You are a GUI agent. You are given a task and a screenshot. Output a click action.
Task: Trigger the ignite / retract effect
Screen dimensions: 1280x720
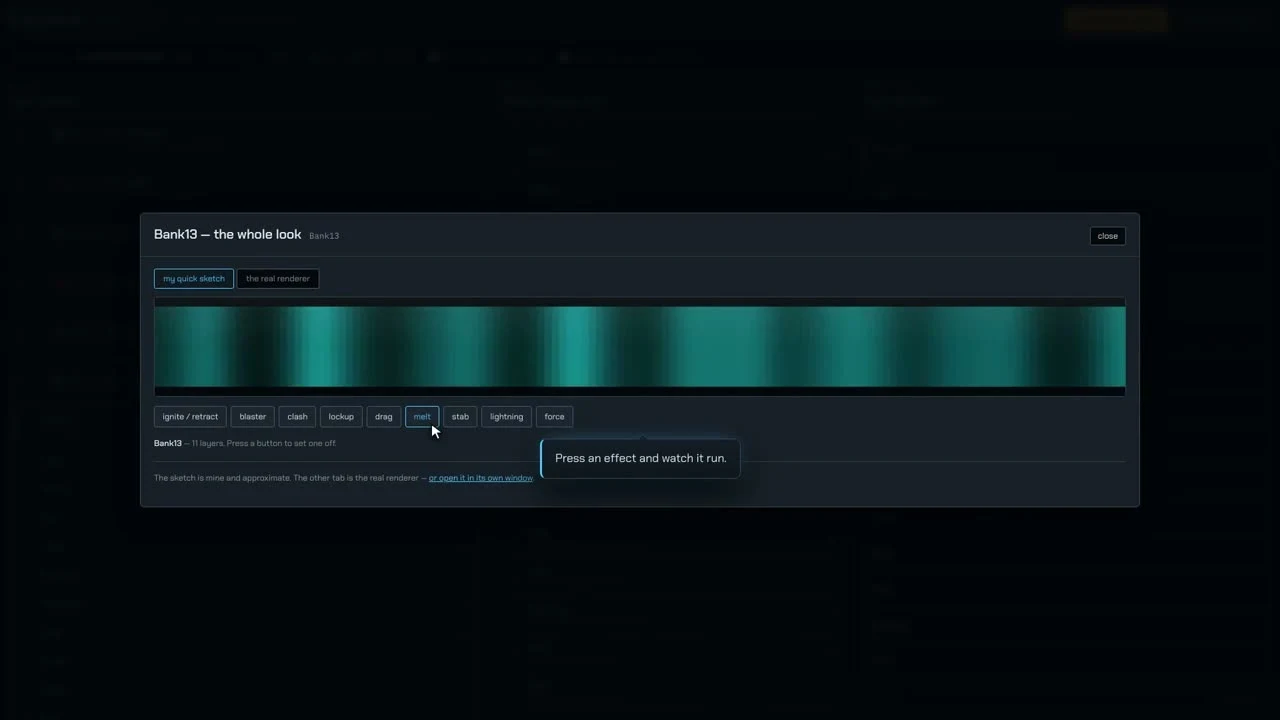(x=190, y=417)
